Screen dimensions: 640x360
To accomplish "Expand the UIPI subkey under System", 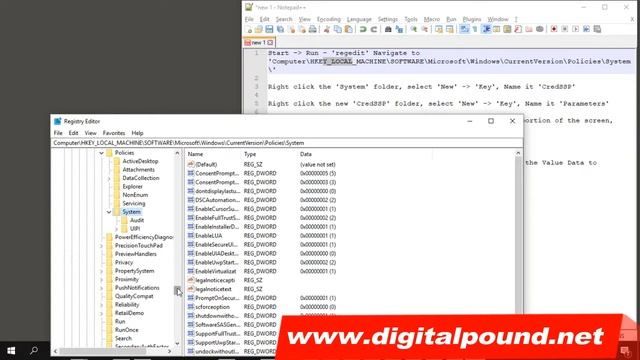I will [x=117, y=229].
